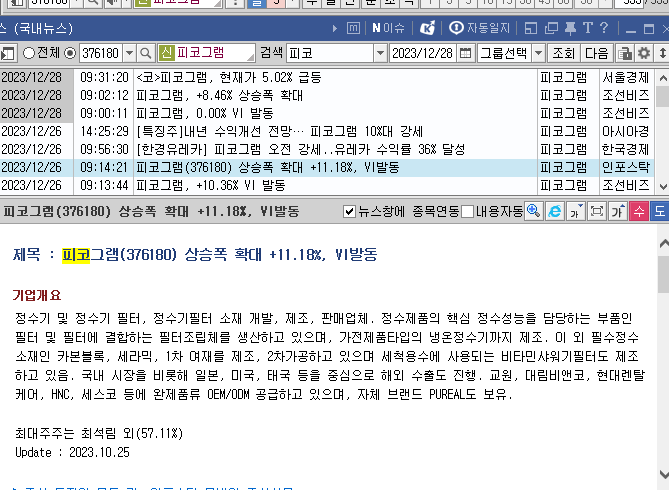Click the blue 도 button icon

(660, 211)
